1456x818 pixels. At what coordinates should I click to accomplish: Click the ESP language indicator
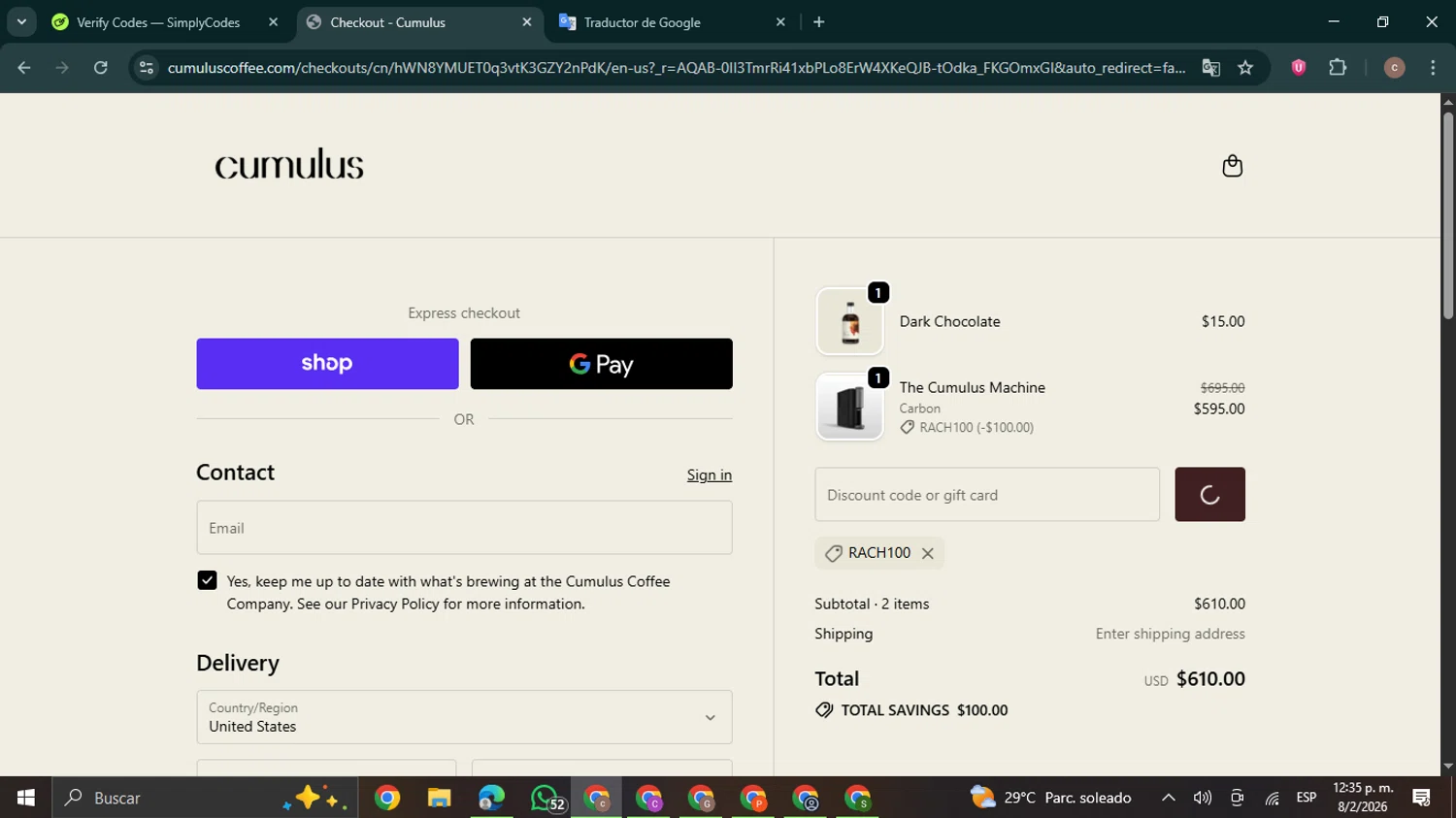pos(1307,798)
